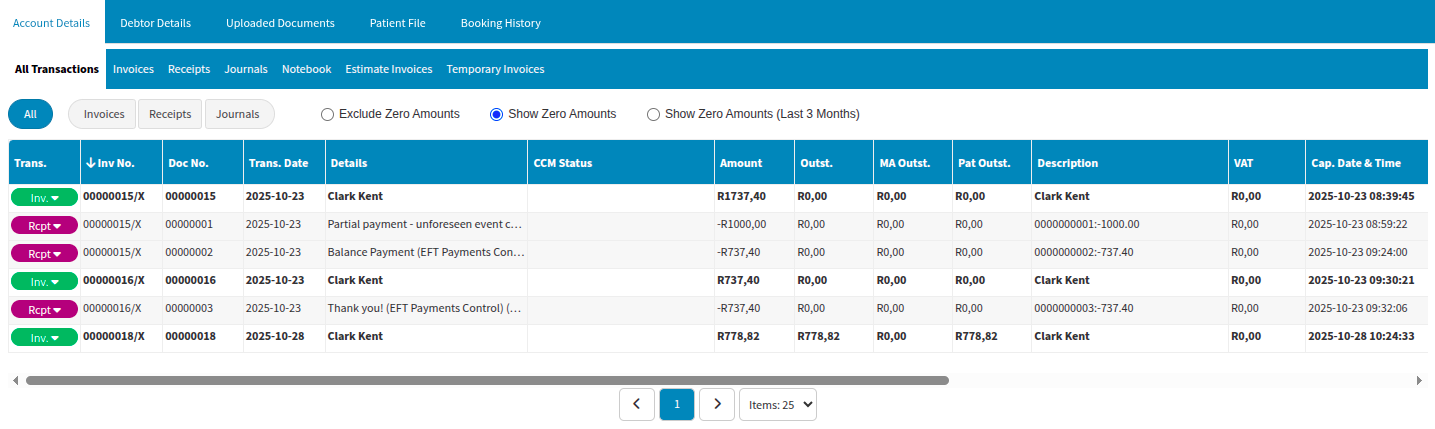Image resolution: width=1435 pixels, height=429 pixels.
Task: Click the Partial payment details cell
Action: click(426, 225)
